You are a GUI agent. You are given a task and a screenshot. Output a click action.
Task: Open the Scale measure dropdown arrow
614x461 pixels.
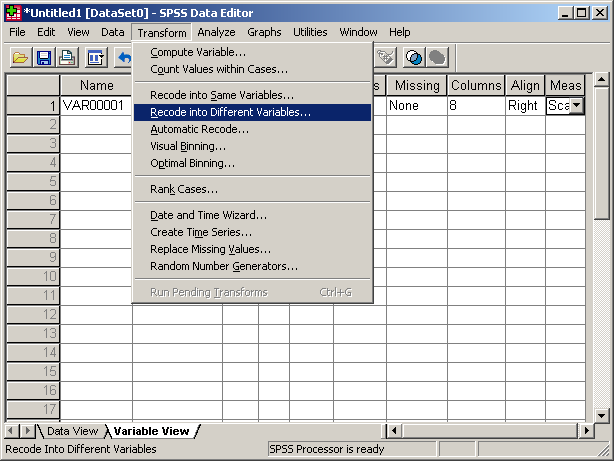576,105
